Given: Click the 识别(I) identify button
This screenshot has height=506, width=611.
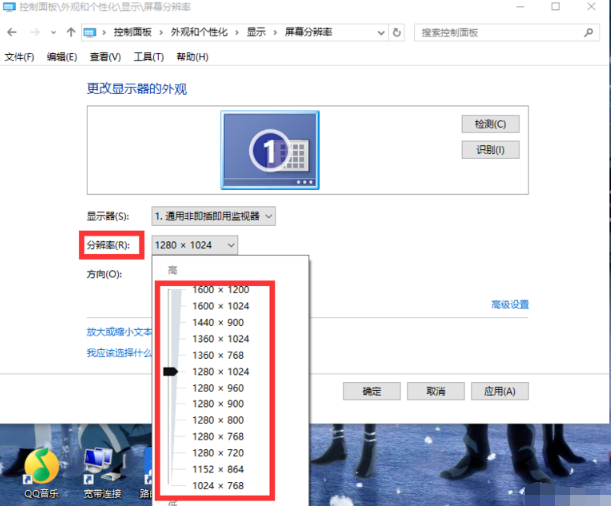Looking at the screenshot, I should click(x=491, y=150).
